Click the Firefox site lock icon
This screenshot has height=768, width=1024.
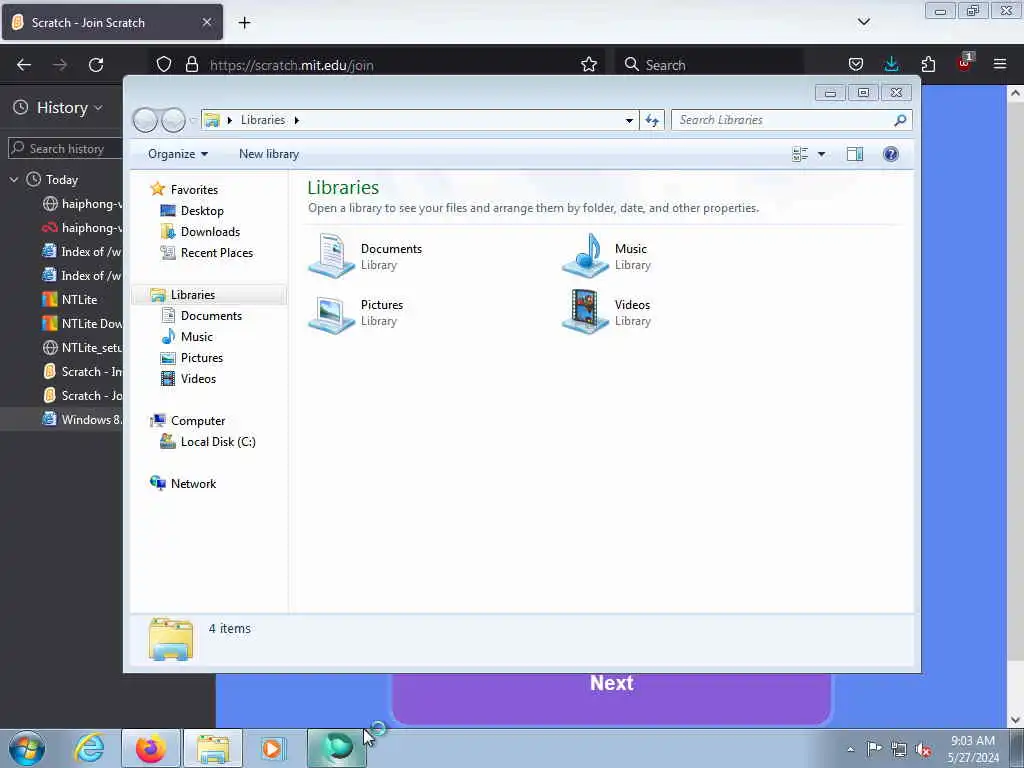[191, 65]
